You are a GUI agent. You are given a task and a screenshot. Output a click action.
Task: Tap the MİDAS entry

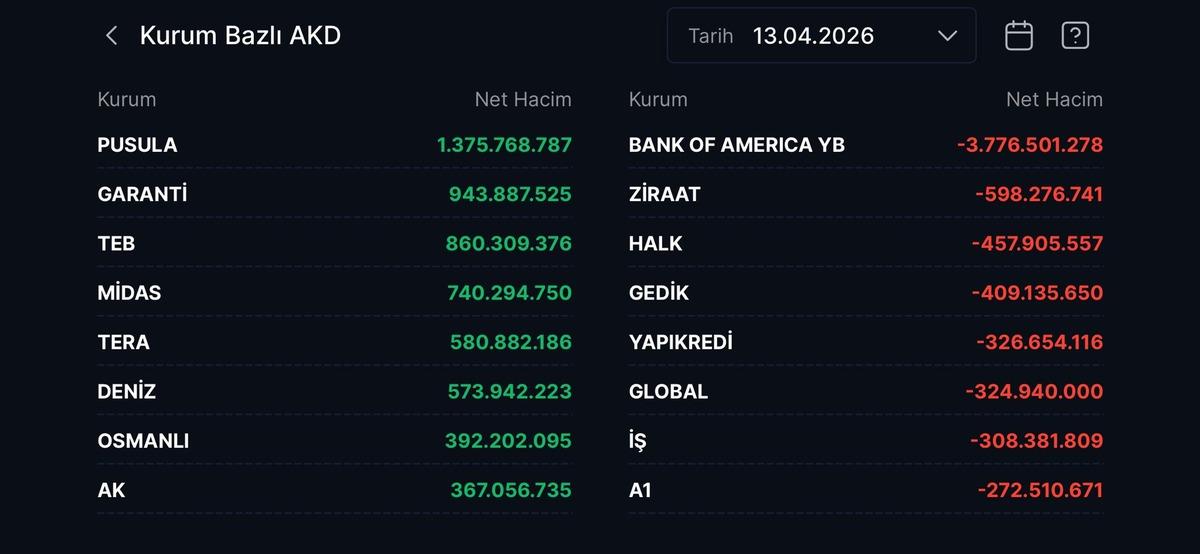[129, 293]
